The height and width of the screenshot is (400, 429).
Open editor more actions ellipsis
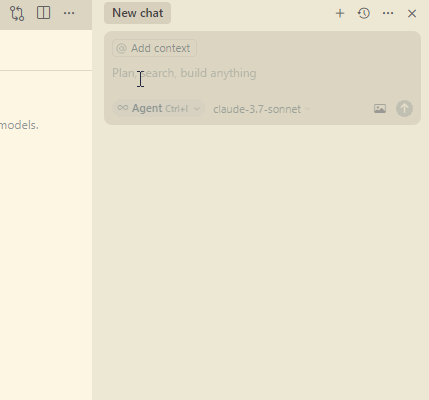pyautogui.click(x=69, y=13)
